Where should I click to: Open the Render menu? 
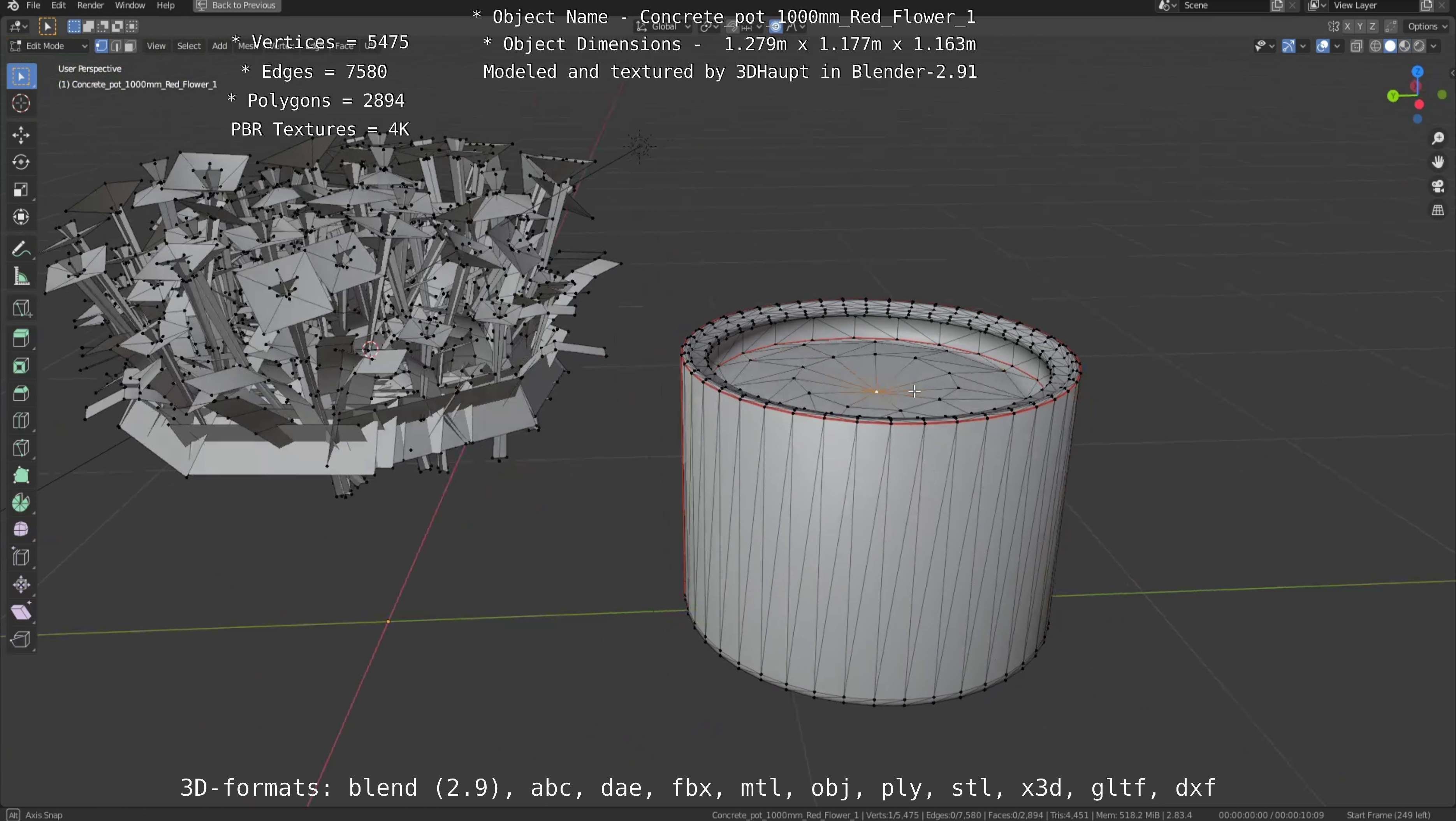tap(90, 6)
